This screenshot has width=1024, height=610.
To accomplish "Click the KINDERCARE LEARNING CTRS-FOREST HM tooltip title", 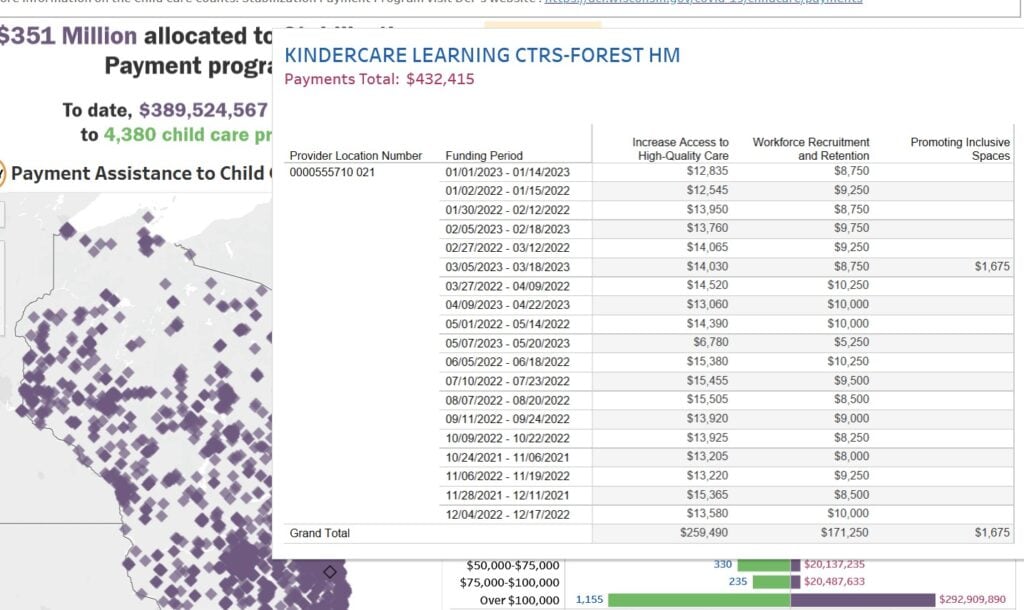I will (x=482, y=55).
